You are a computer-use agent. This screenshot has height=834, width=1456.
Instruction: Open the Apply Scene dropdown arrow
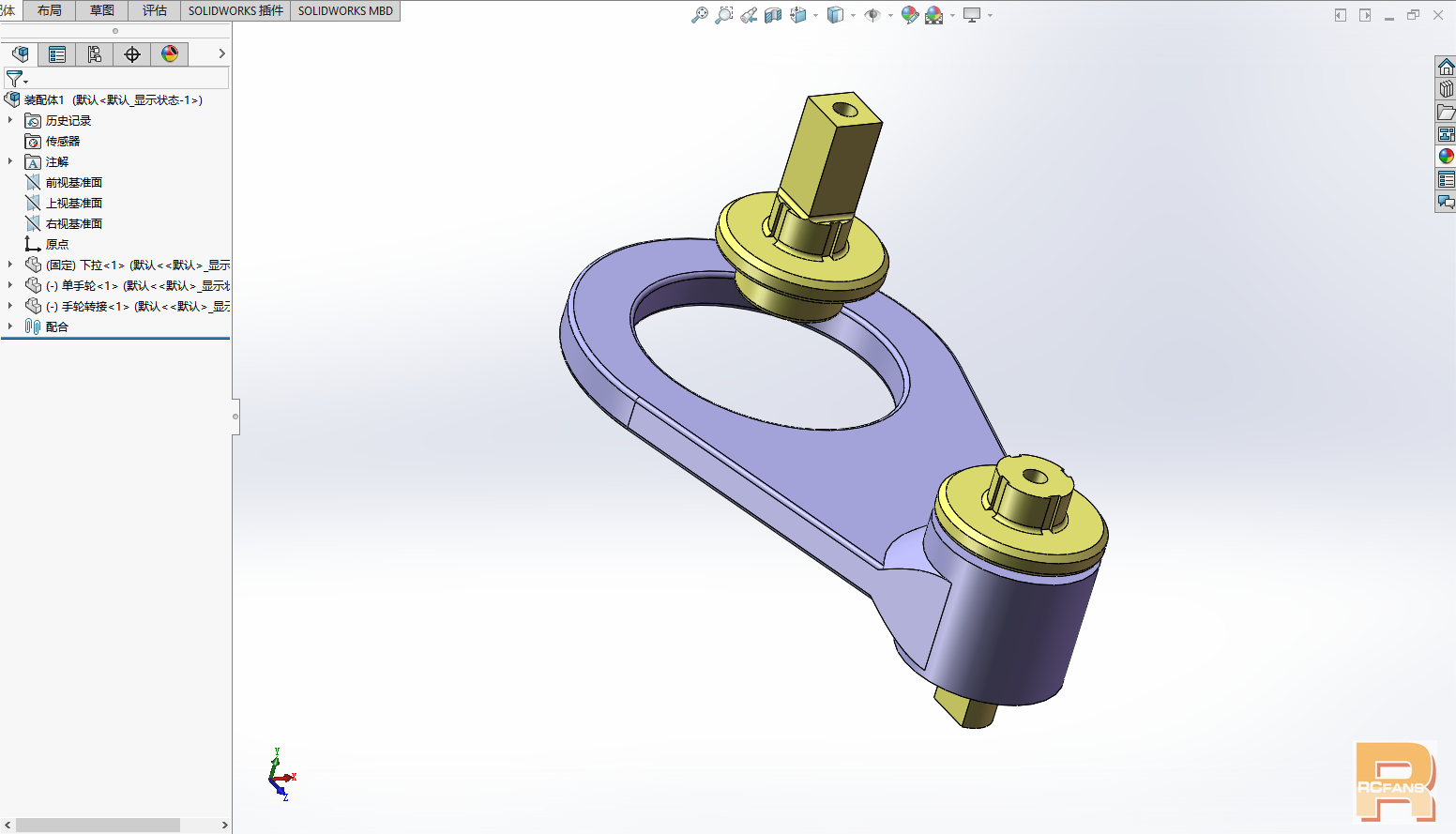coord(952,15)
